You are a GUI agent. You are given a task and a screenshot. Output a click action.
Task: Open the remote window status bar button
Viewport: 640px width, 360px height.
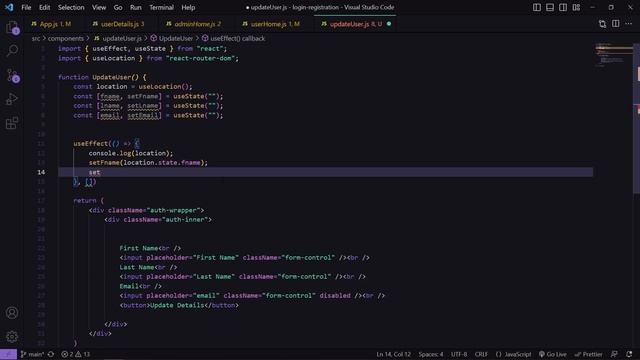pyautogui.click(x=8, y=354)
